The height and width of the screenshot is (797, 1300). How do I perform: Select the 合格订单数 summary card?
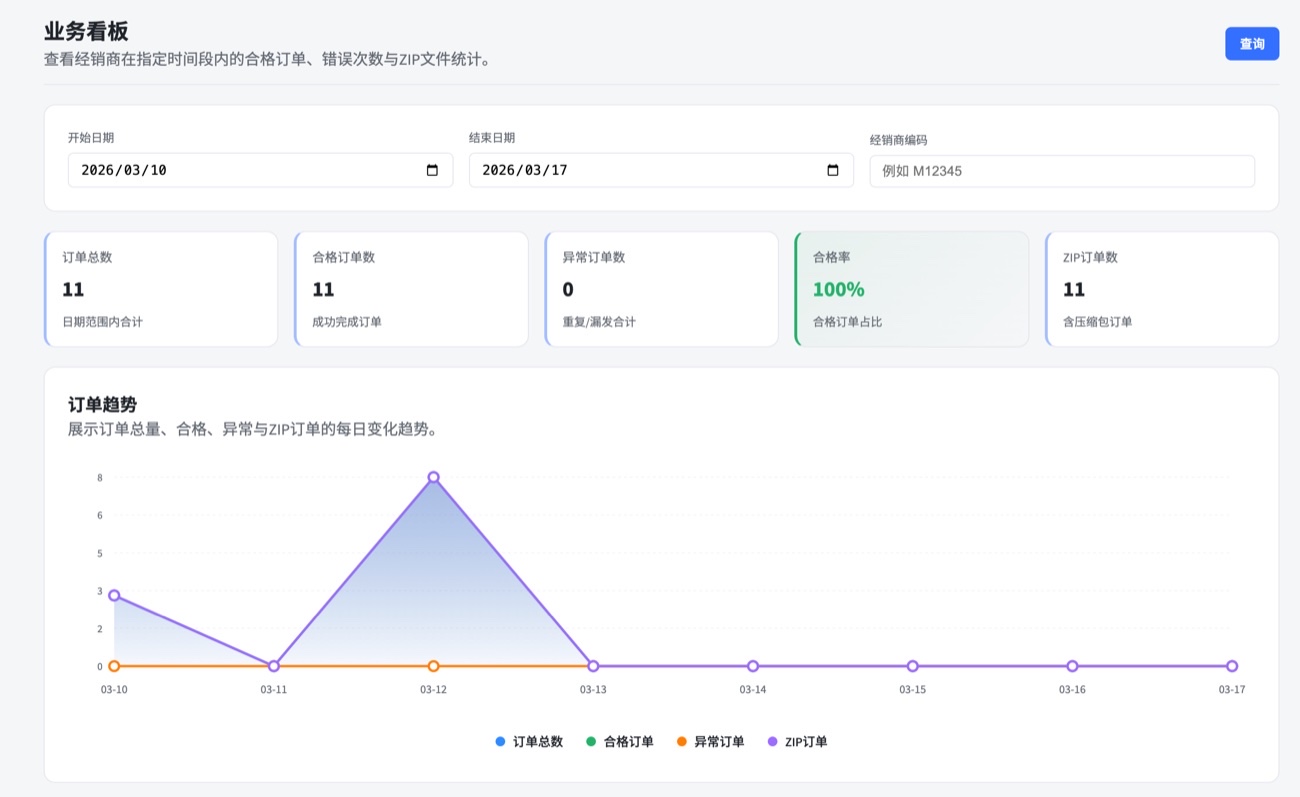pyautogui.click(x=411, y=289)
